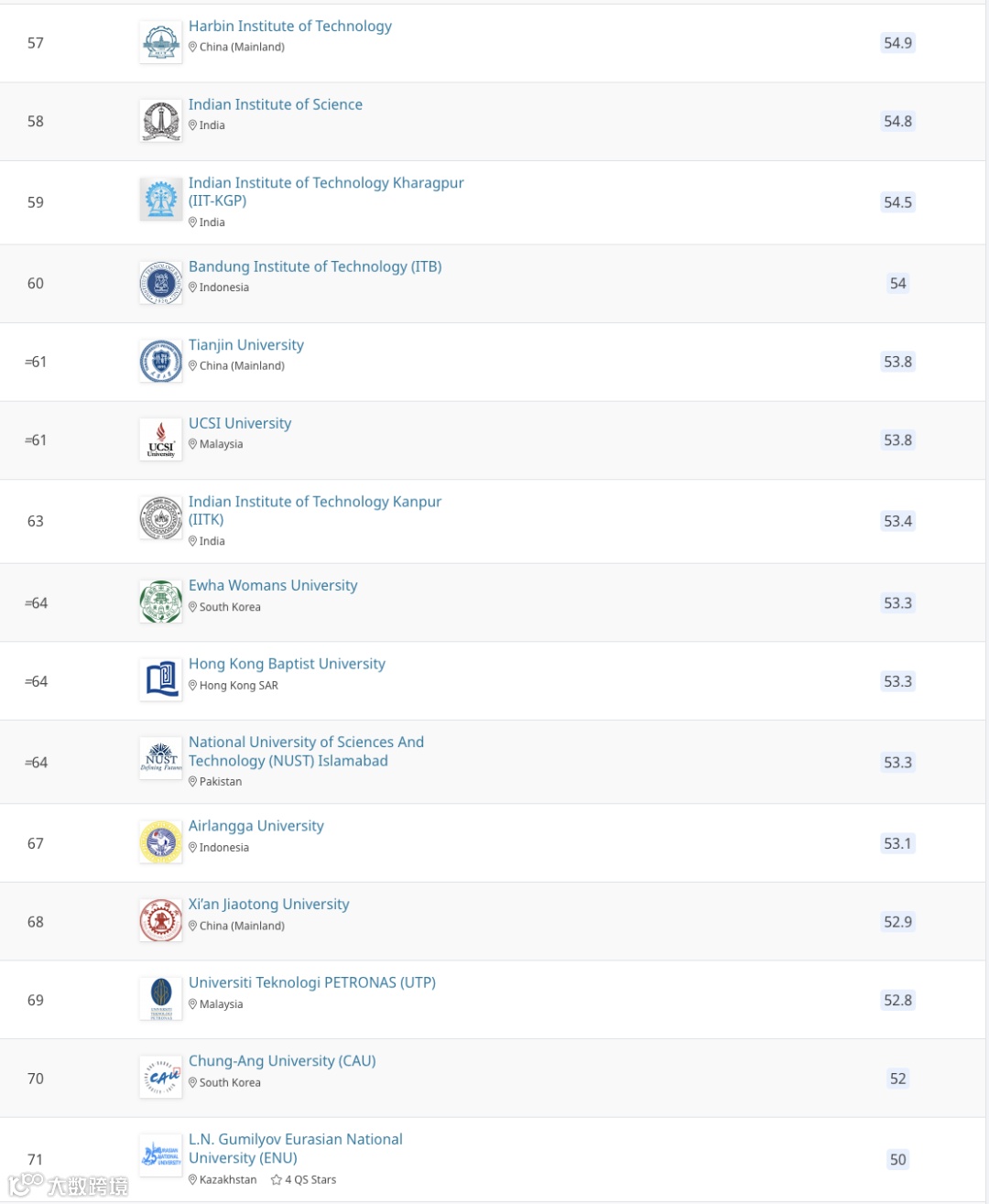Image resolution: width=989 pixels, height=1204 pixels.
Task: Click the 4 QS Stars star icon
Action: pyautogui.click(x=276, y=1180)
